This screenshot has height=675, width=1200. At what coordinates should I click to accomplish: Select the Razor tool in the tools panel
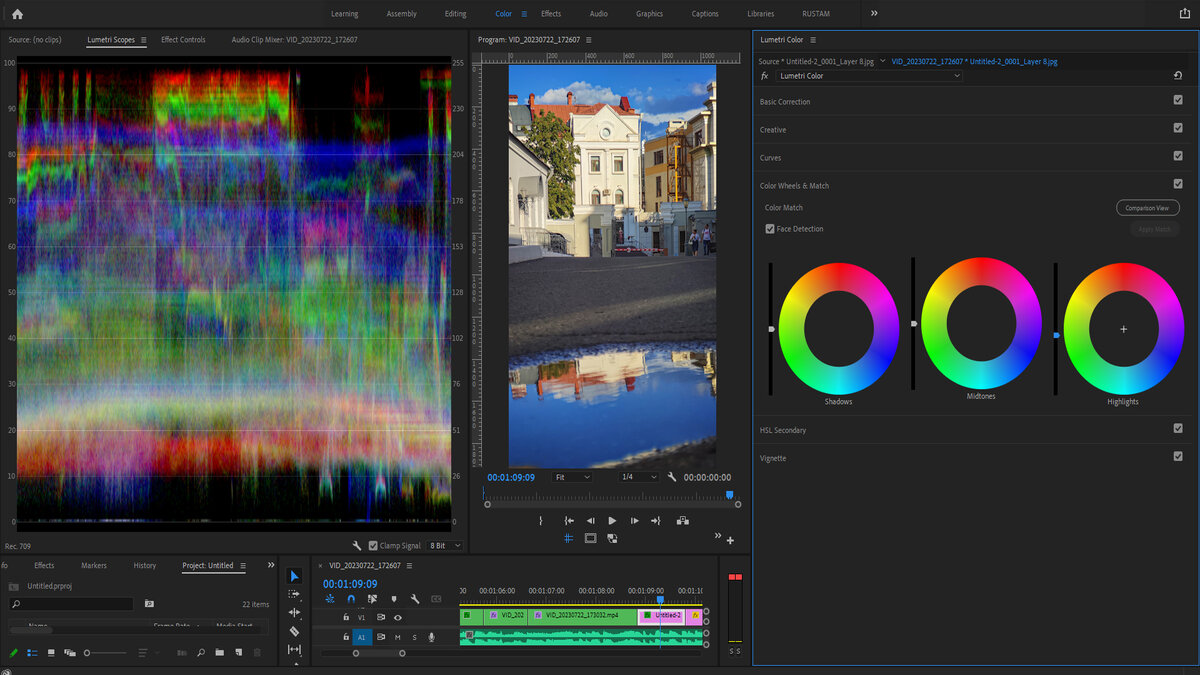coord(294,631)
